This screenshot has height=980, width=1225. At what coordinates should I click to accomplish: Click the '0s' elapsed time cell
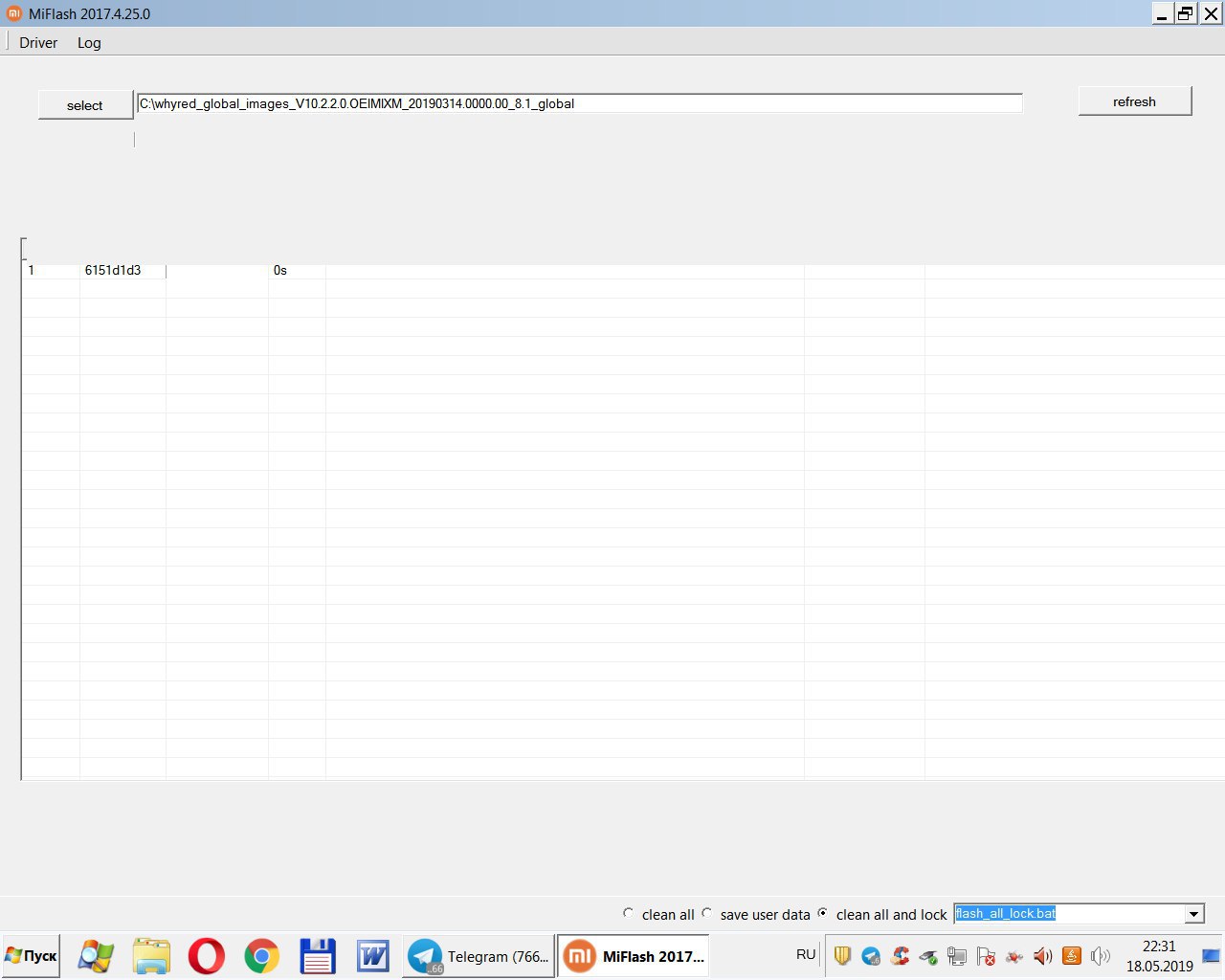tap(280, 271)
